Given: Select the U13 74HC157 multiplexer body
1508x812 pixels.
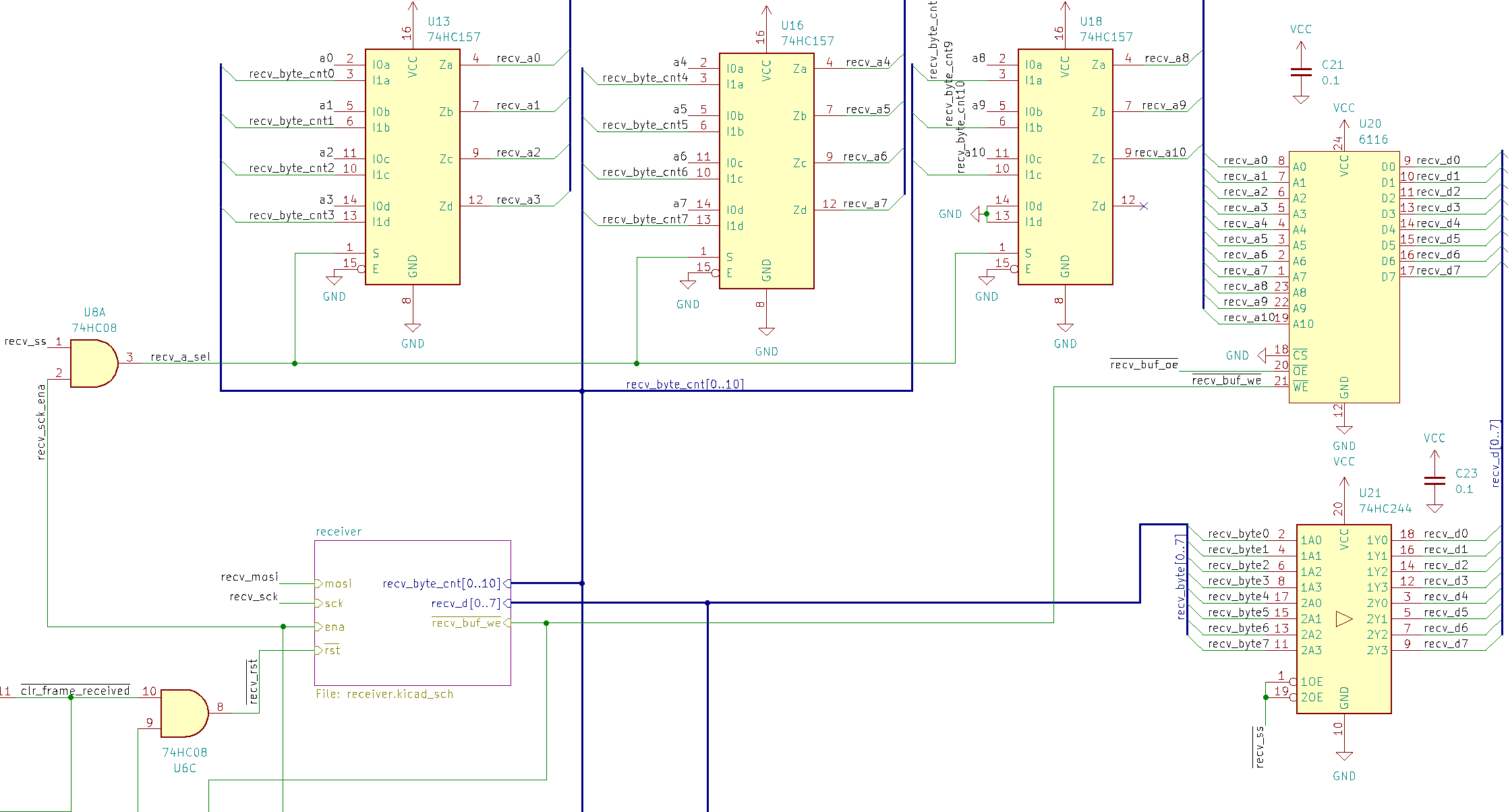Looking at the screenshot, I should point(412,167).
